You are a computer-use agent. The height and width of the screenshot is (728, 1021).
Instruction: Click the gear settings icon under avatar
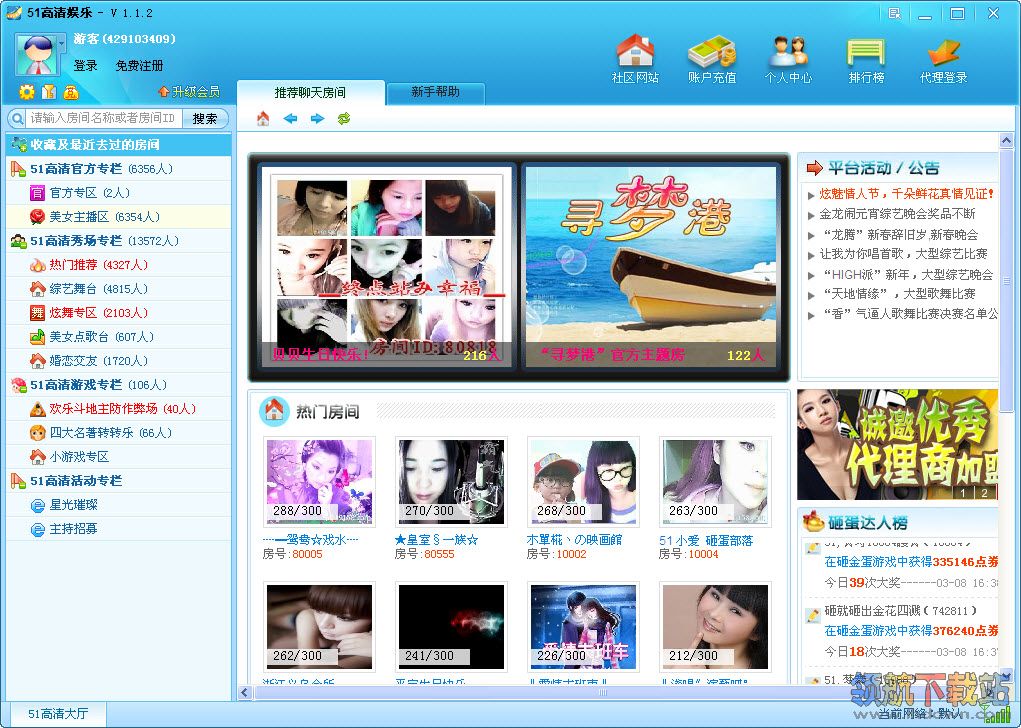click(27, 92)
